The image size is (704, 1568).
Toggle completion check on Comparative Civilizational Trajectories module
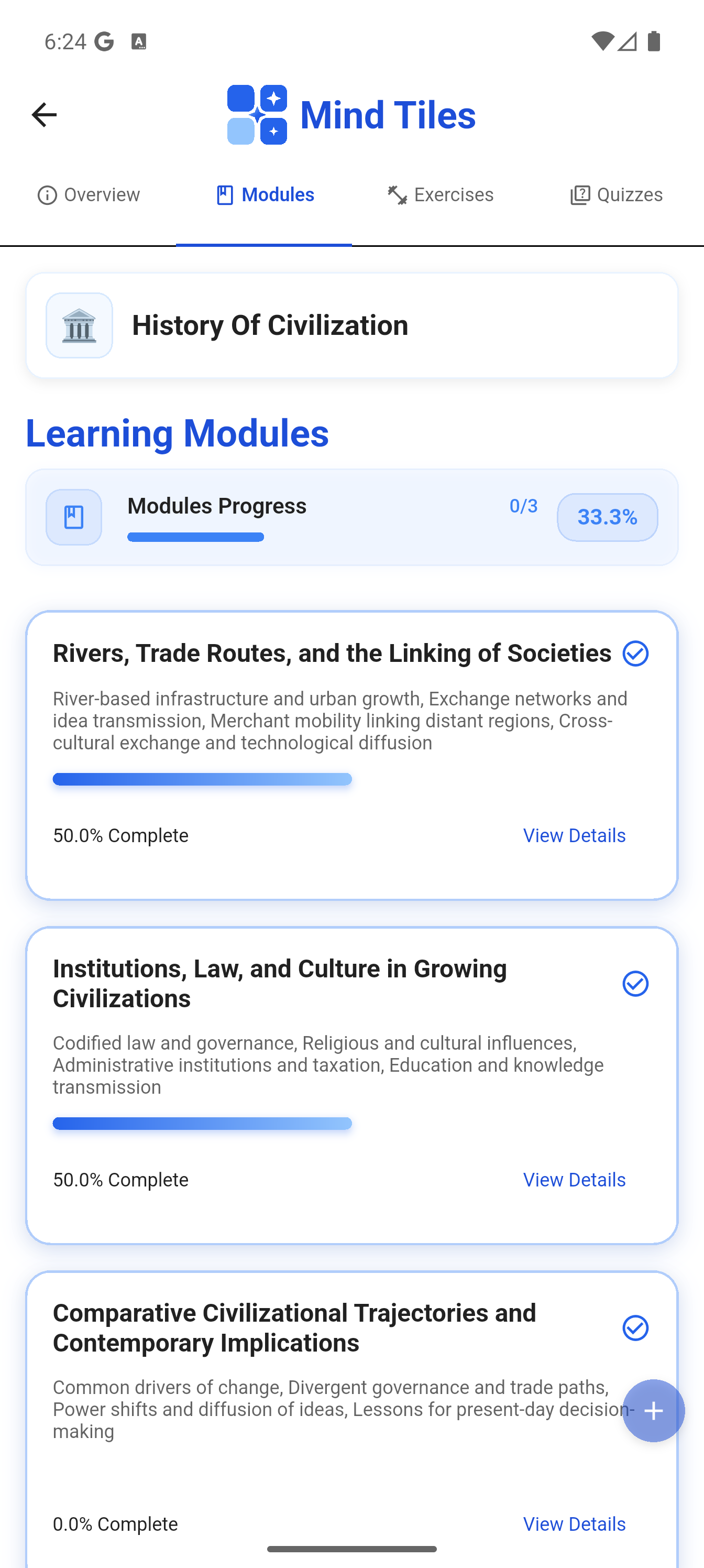(x=635, y=1328)
